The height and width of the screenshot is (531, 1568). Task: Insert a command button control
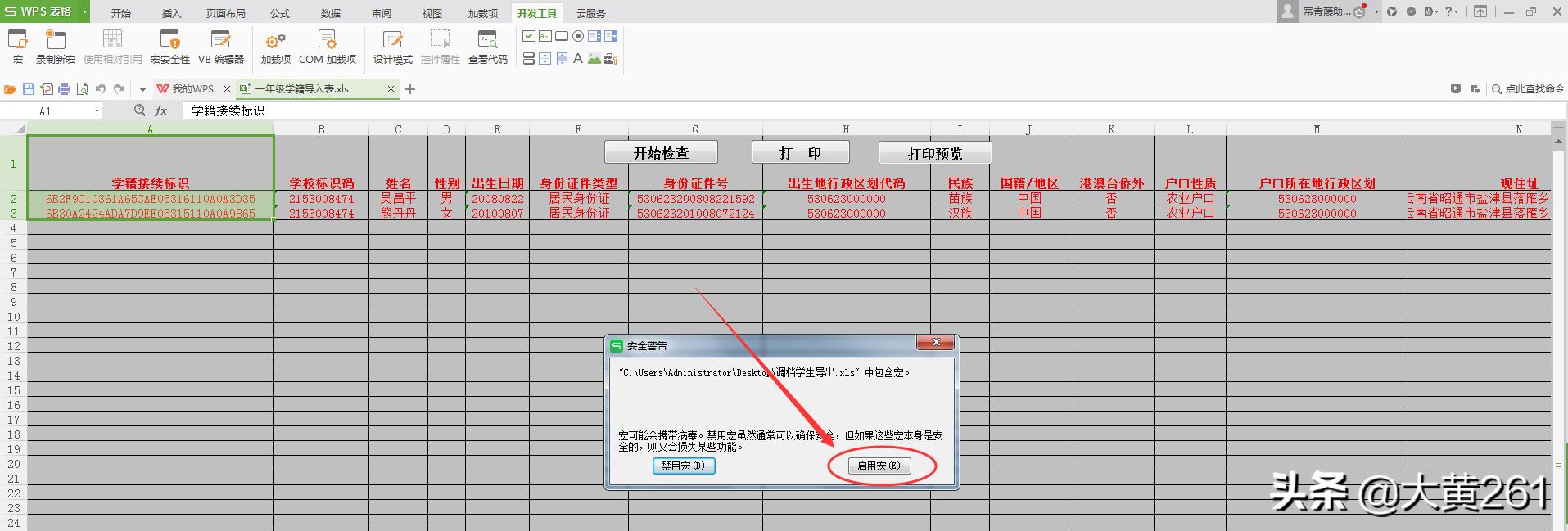click(x=562, y=36)
